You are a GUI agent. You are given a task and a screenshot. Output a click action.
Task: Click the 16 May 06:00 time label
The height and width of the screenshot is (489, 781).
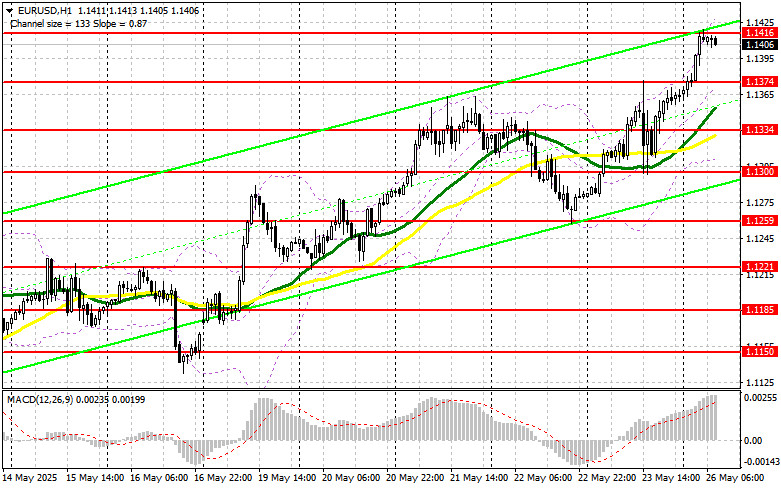159,478
